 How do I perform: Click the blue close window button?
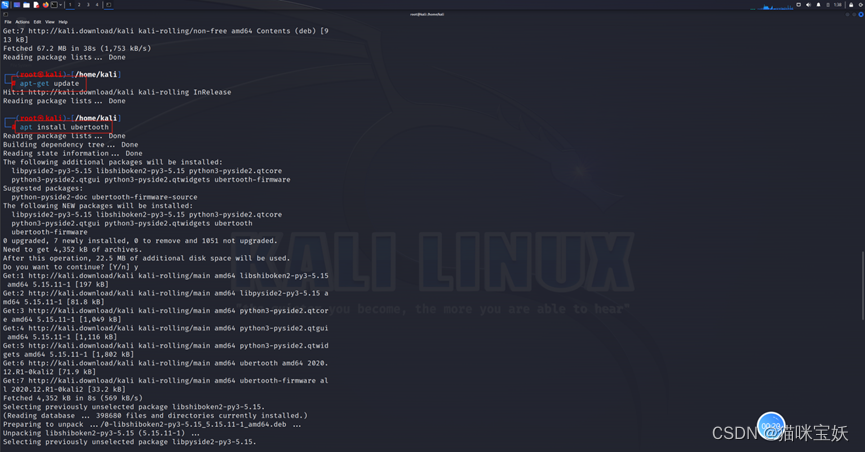(x=861, y=14)
